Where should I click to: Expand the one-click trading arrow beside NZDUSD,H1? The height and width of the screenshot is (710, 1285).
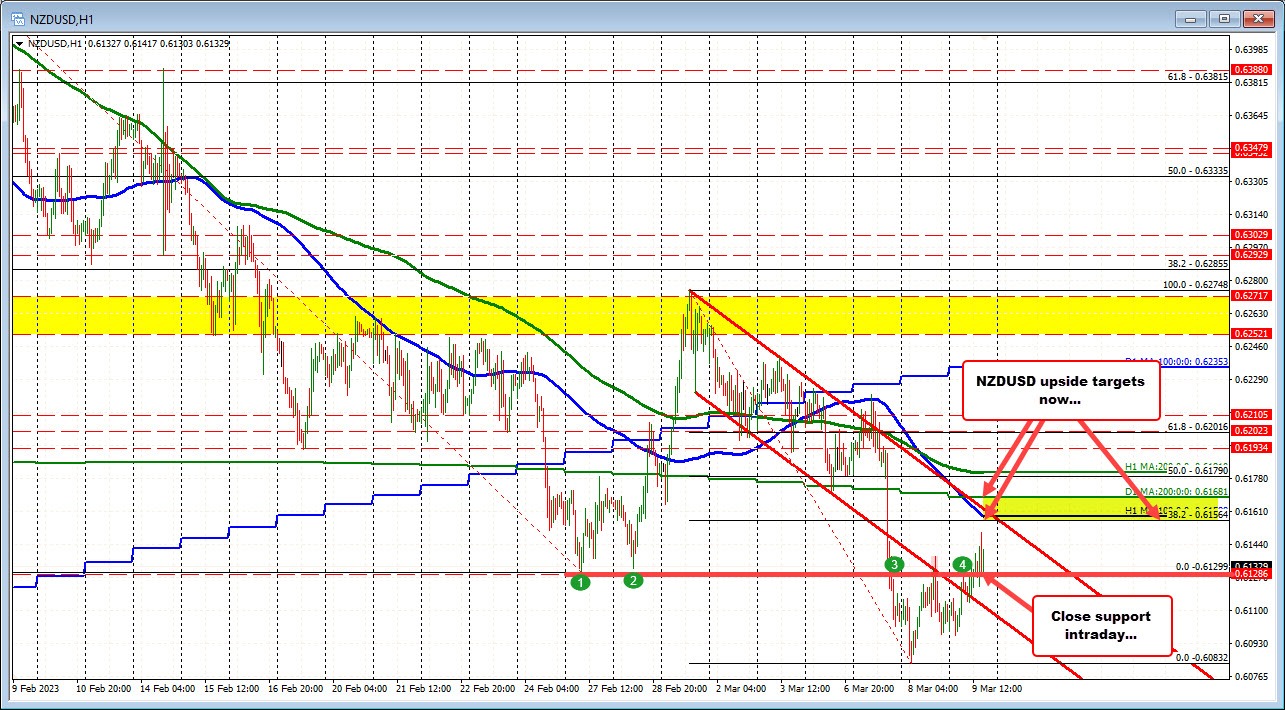point(20,43)
